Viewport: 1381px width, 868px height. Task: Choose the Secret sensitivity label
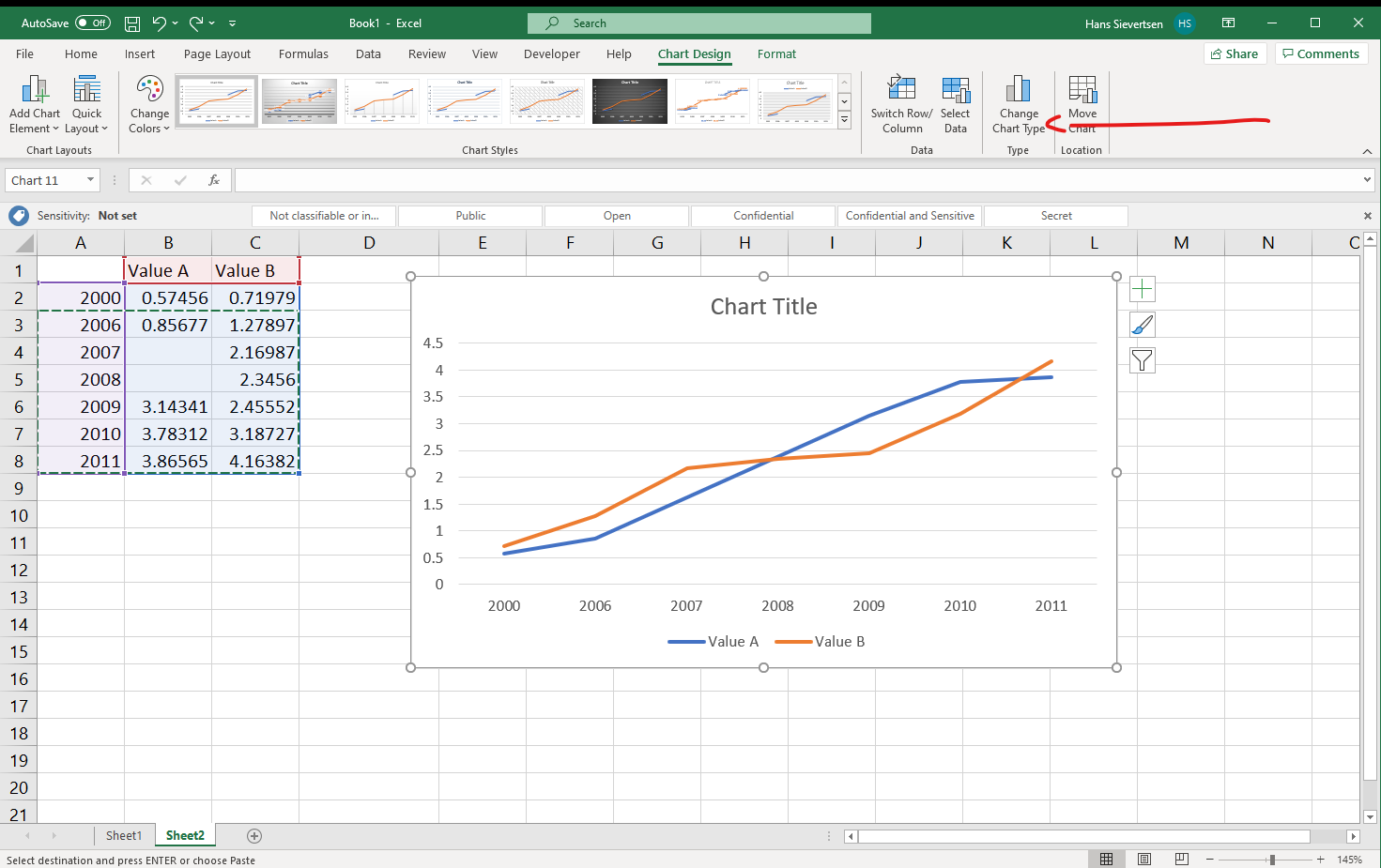1056,216
